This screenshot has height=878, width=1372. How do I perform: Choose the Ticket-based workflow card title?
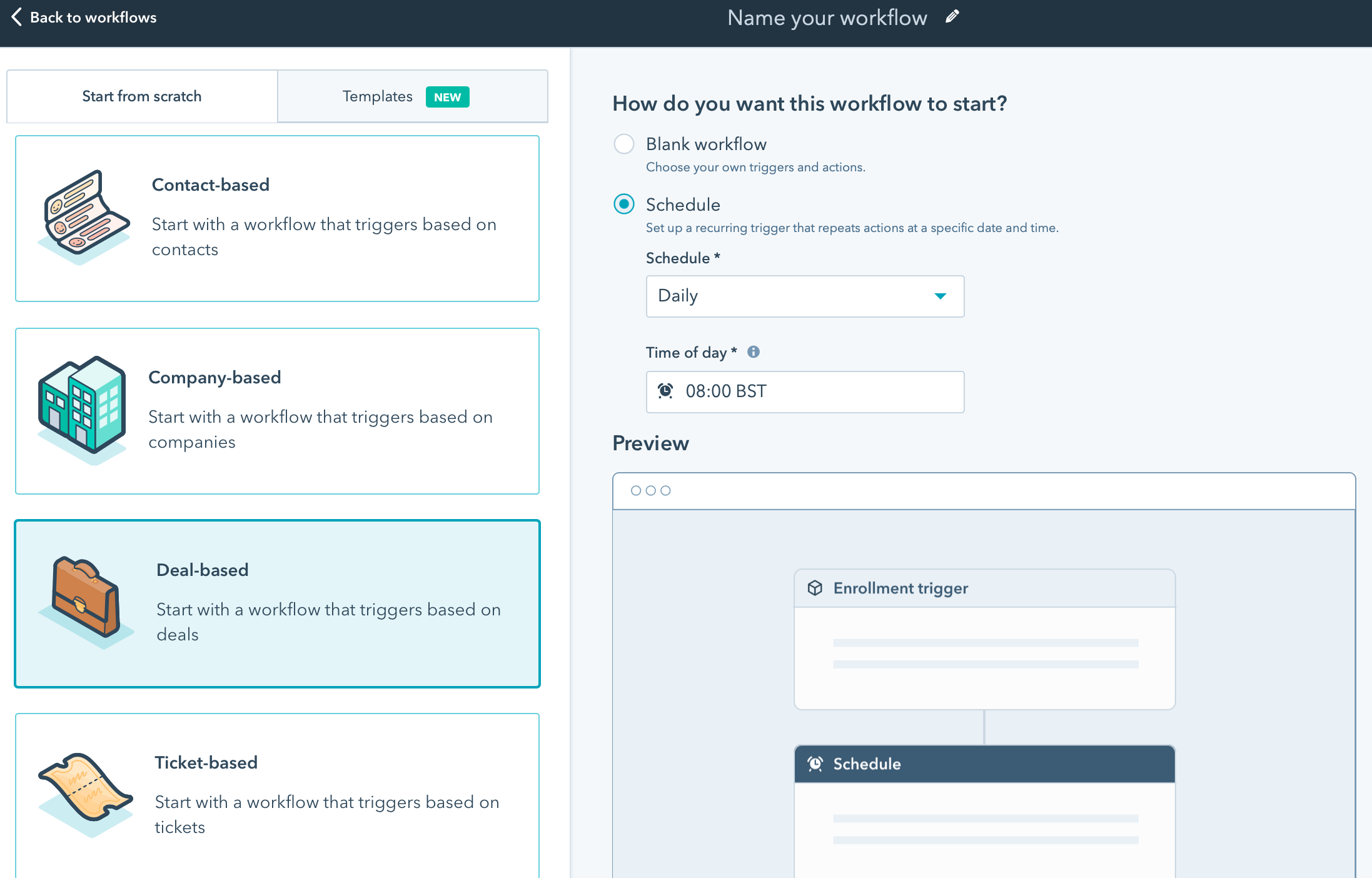206,762
